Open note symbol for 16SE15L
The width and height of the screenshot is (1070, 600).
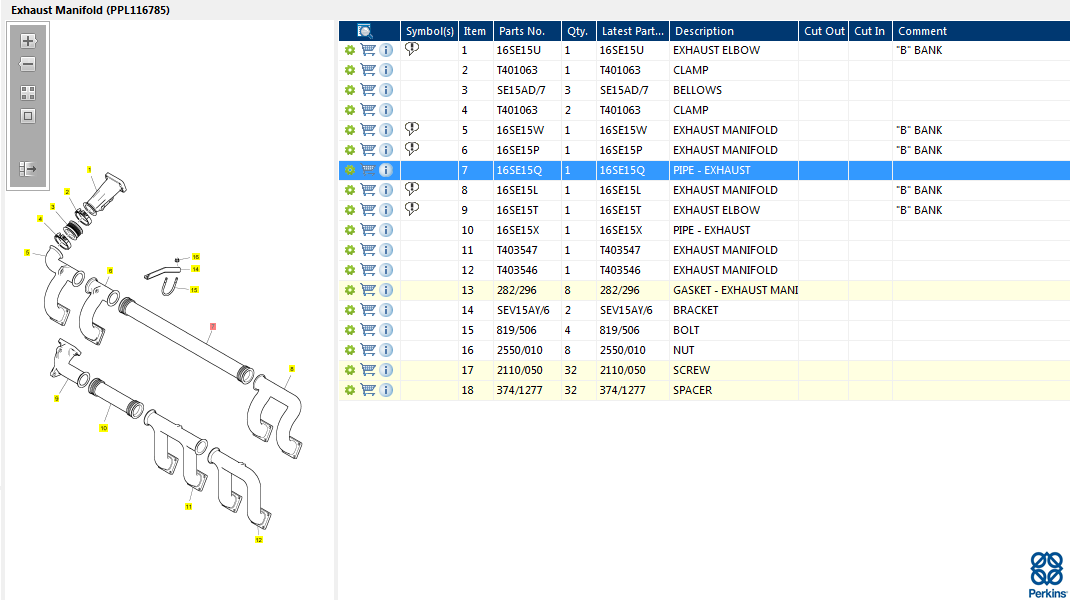412,188
